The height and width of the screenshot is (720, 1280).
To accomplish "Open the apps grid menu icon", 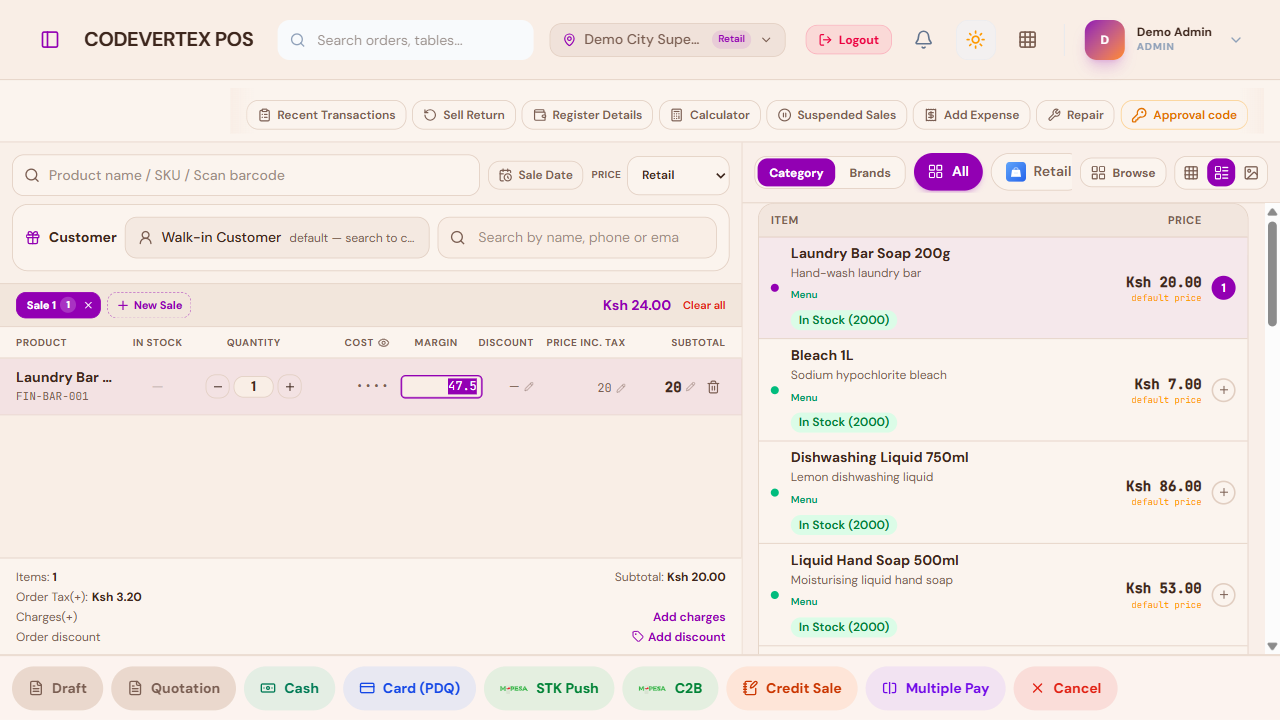I will (1027, 40).
